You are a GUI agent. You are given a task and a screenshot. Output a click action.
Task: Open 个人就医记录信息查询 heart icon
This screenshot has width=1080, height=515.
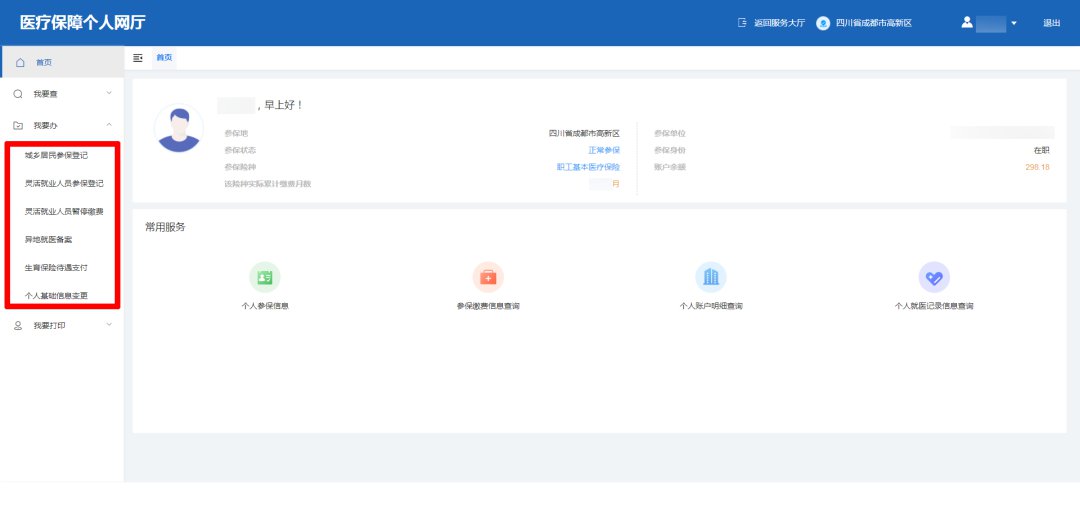pyautogui.click(x=934, y=277)
